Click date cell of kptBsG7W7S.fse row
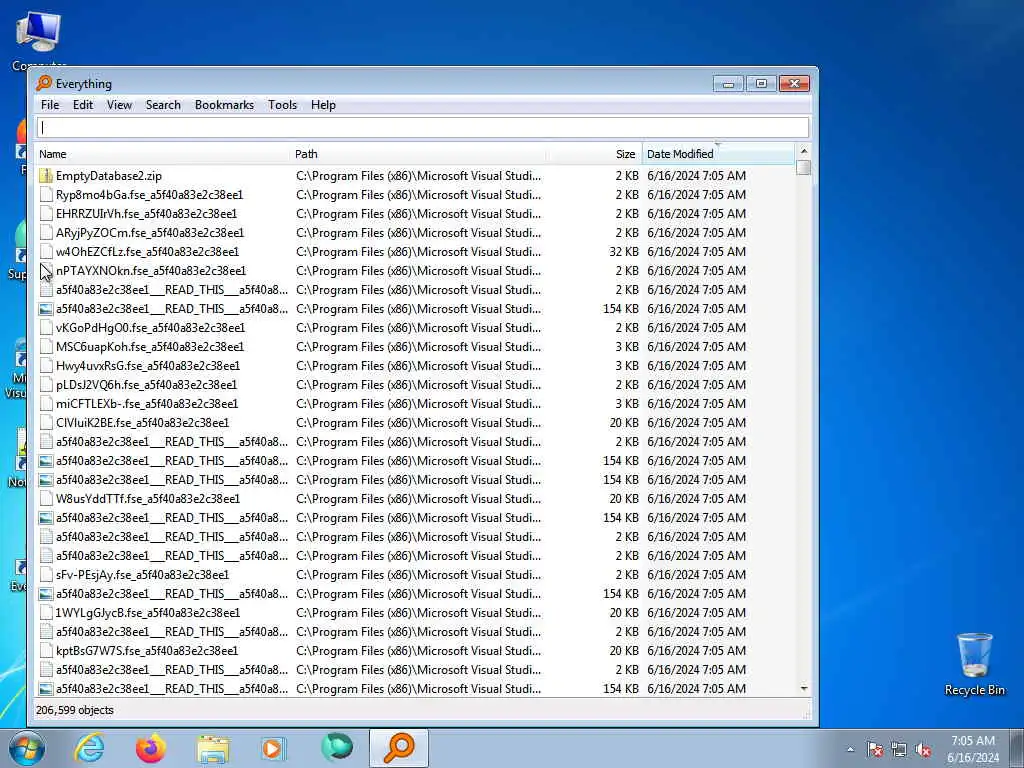 click(696, 650)
